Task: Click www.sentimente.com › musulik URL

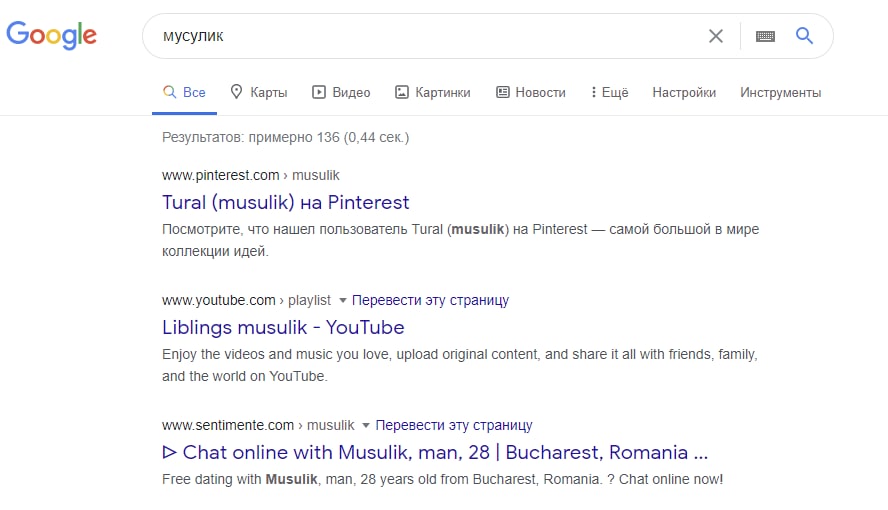Action: click(x=258, y=425)
